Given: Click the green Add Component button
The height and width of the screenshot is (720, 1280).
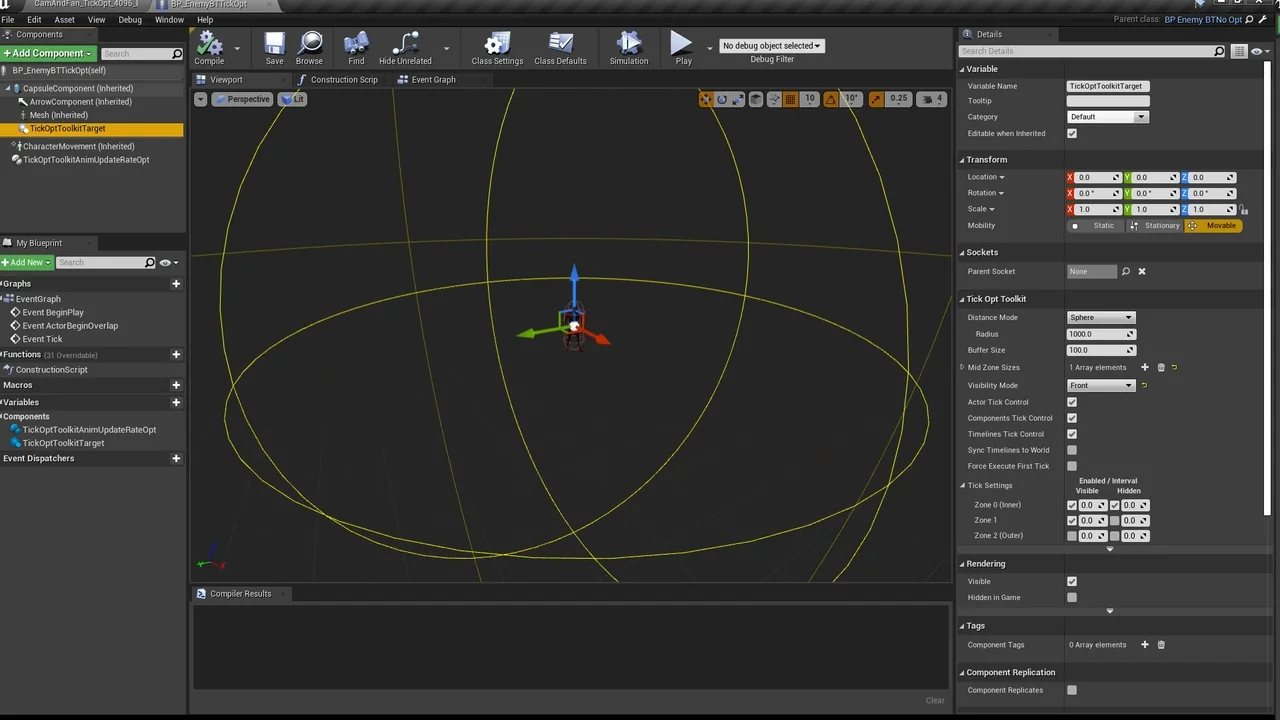Looking at the screenshot, I should point(48,53).
